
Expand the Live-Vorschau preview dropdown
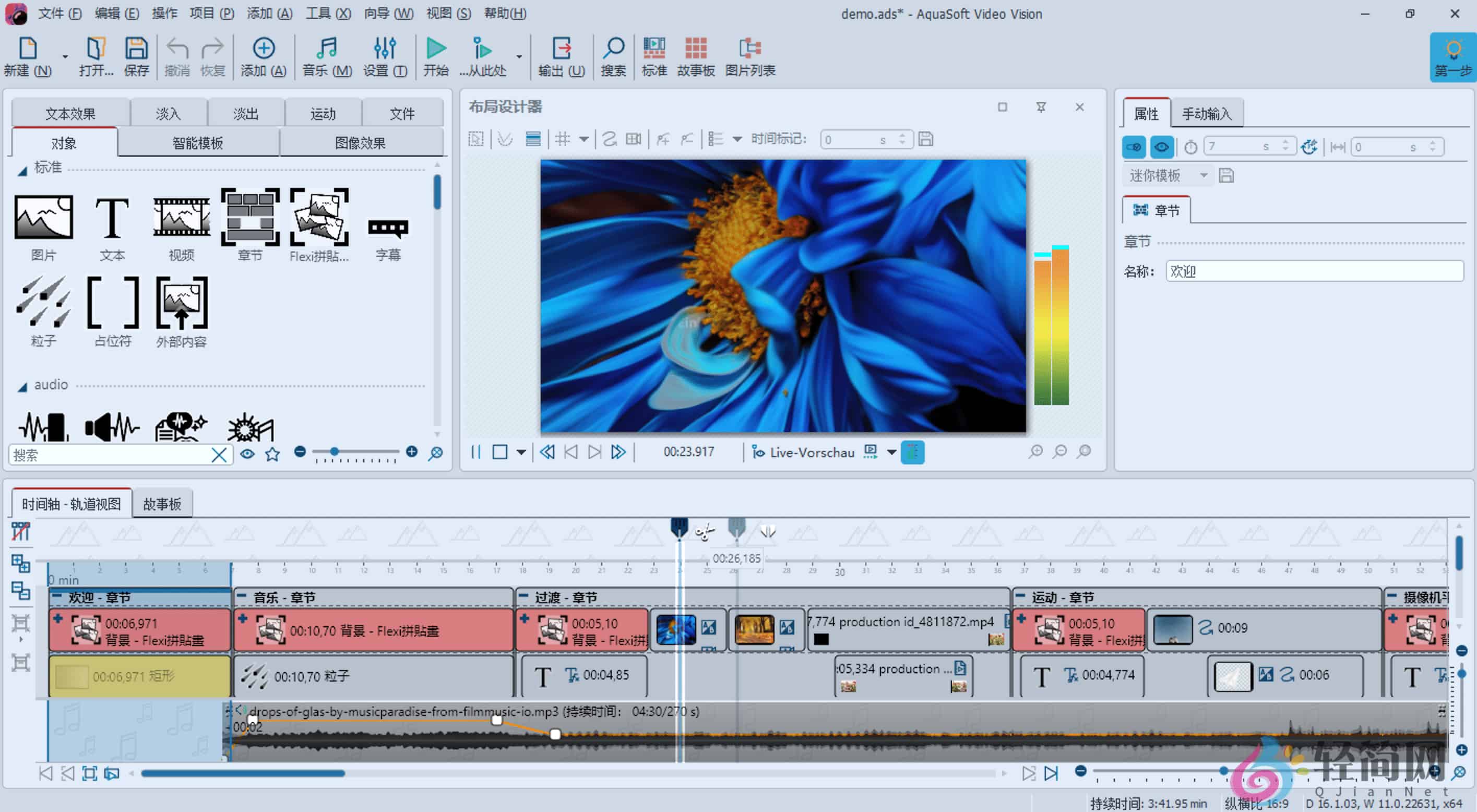891,452
